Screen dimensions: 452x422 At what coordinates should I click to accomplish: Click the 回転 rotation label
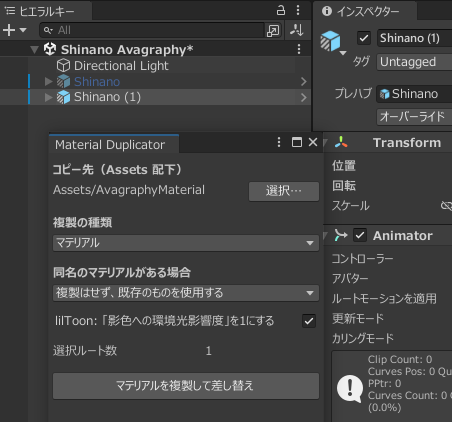[x=344, y=186]
